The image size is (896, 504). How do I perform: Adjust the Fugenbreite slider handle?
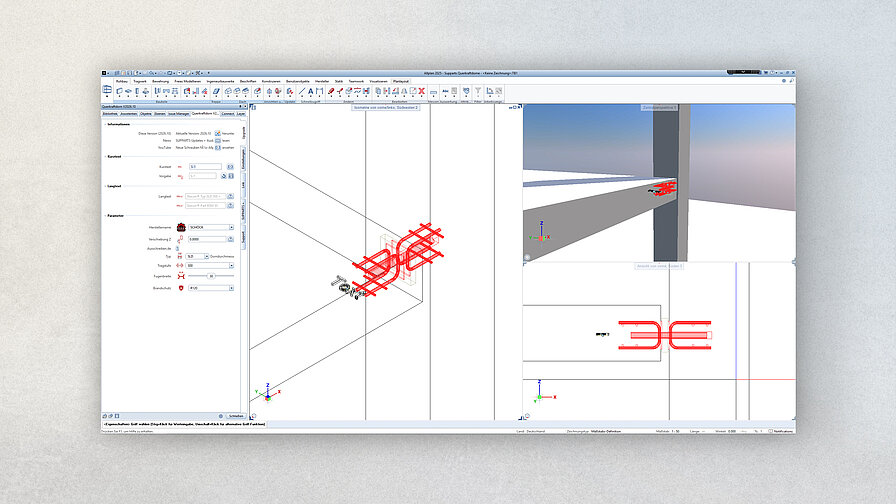coord(211,275)
